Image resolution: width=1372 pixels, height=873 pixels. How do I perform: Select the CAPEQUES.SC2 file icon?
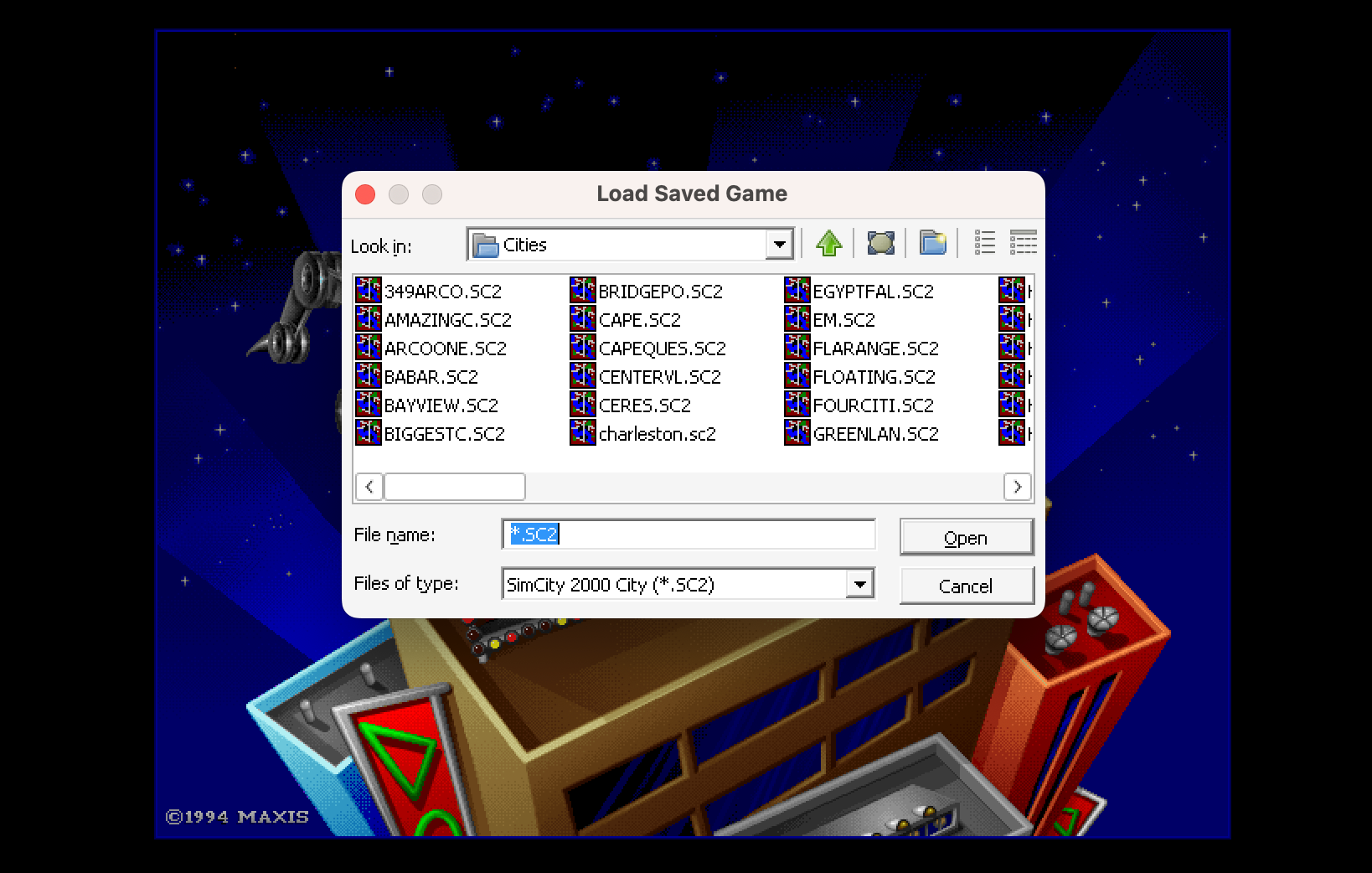(x=583, y=348)
